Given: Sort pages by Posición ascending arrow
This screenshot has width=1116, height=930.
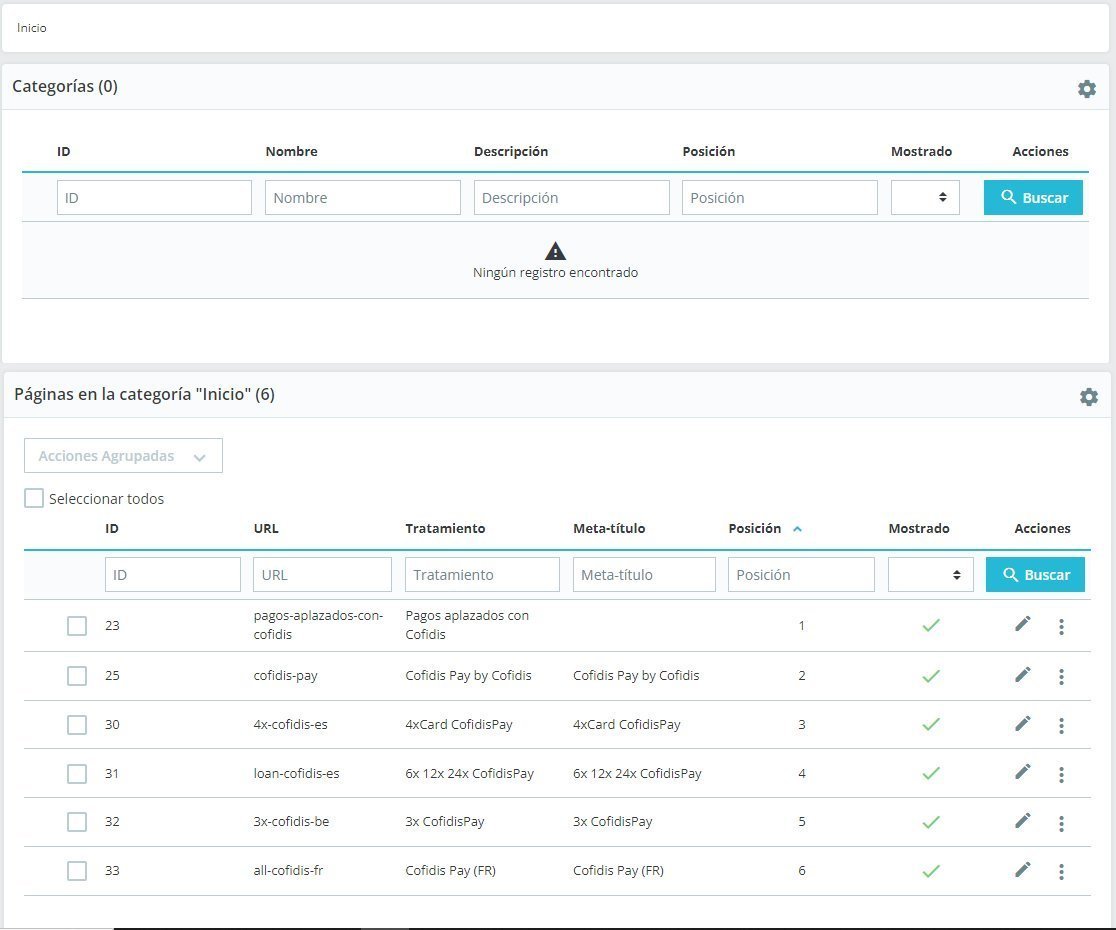Looking at the screenshot, I should click(797, 529).
